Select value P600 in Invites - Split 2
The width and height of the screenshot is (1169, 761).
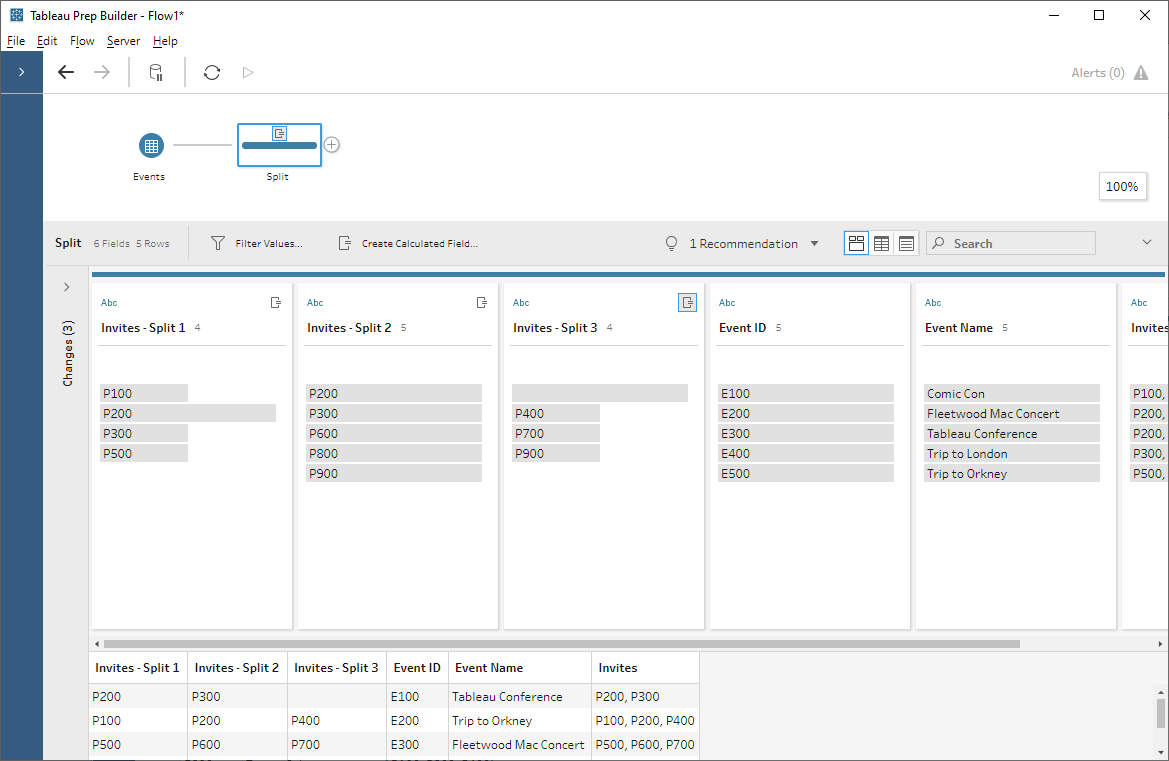click(x=394, y=434)
